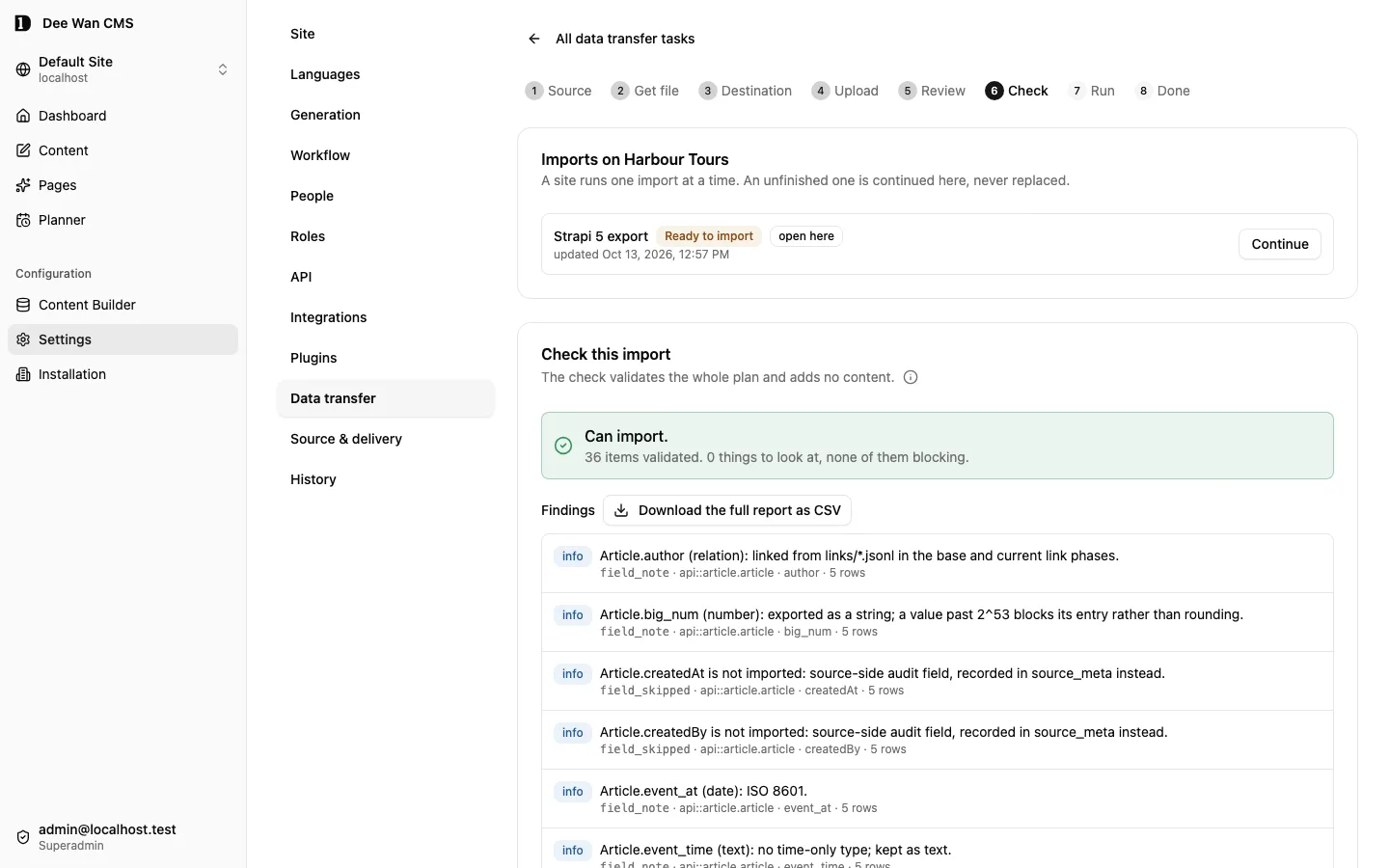Viewport: 1389px width, 868px height.
Task: Click the Dee Wan CMS logo icon
Action: click(x=23, y=23)
